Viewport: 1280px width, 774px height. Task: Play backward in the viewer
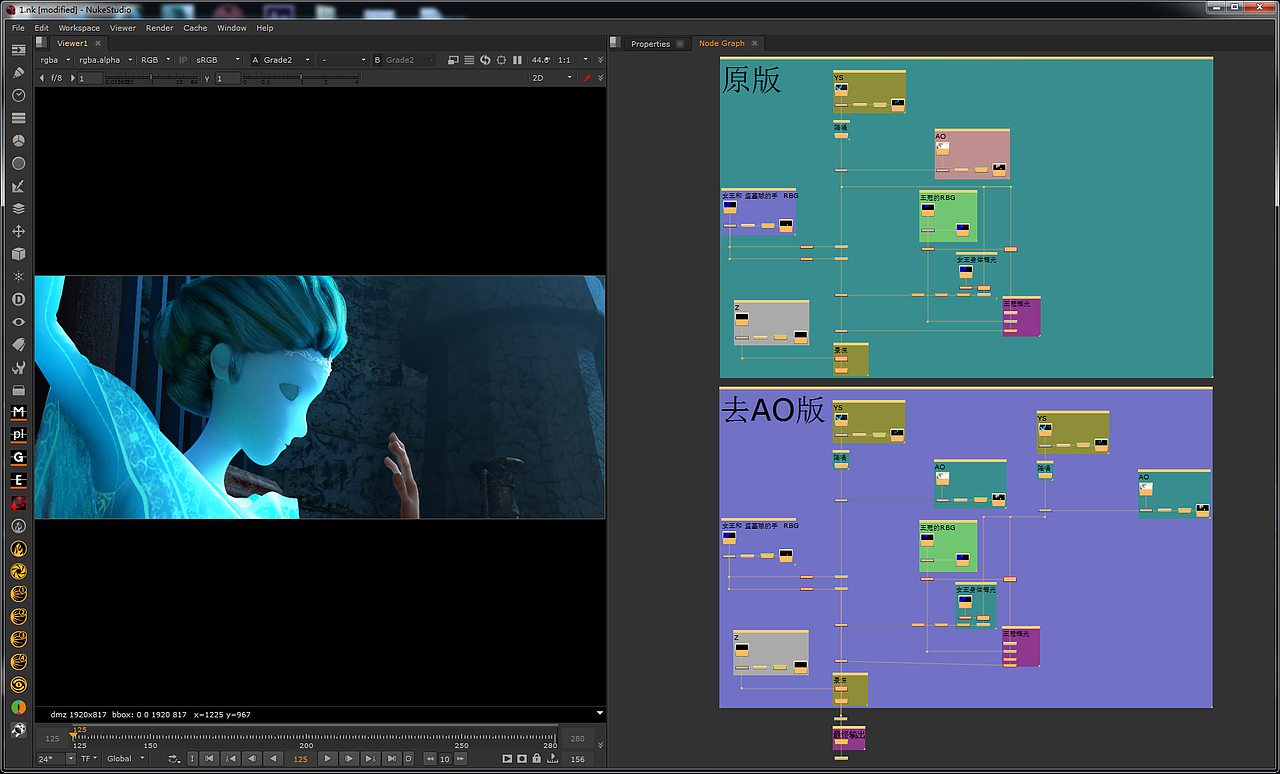click(x=273, y=758)
